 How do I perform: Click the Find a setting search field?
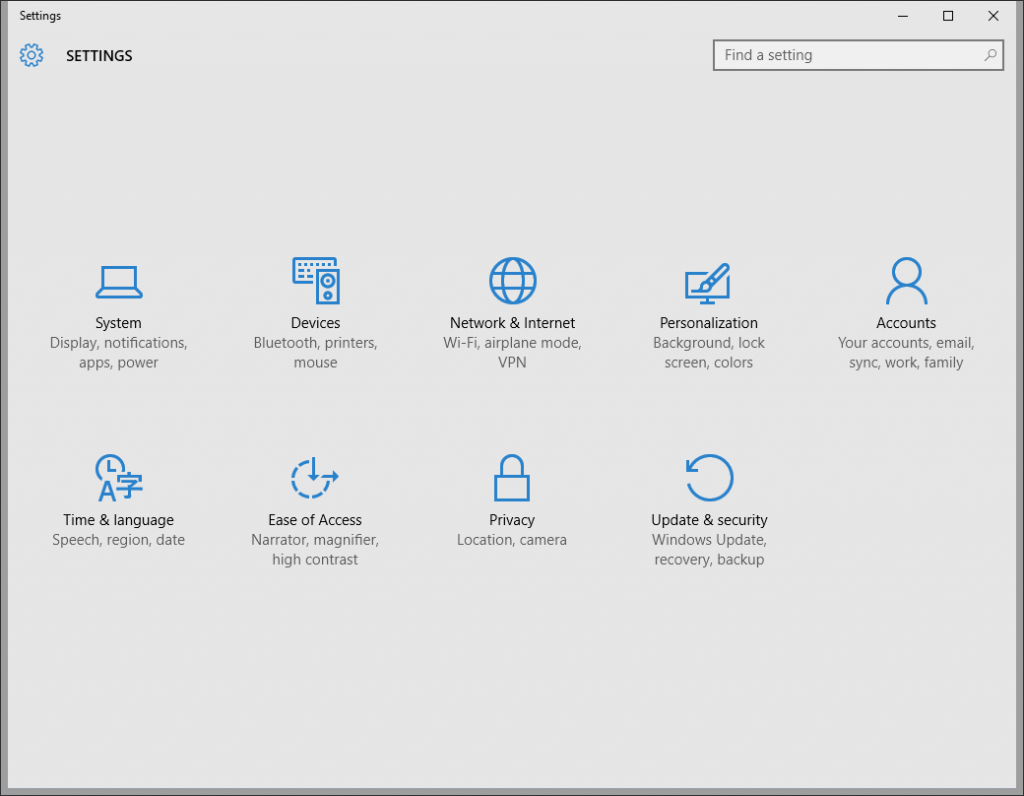[850, 55]
